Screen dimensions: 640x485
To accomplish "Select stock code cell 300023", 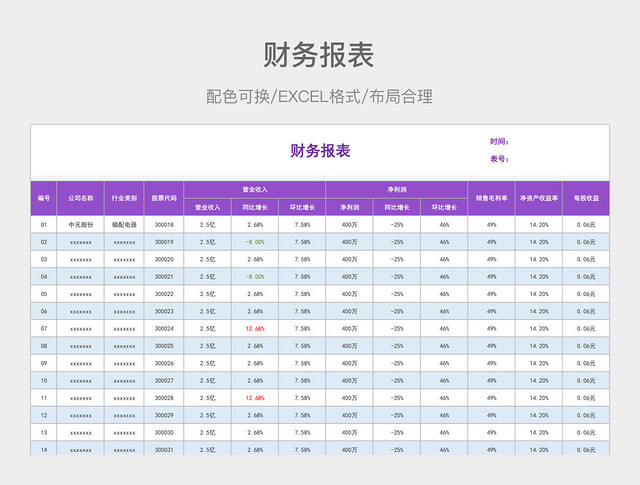I will [x=164, y=311].
